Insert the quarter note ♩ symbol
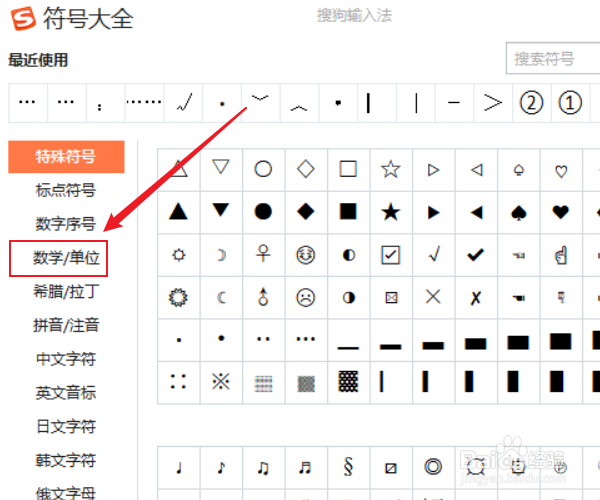Viewport: 600px width, 500px height. click(x=178, y=467)
